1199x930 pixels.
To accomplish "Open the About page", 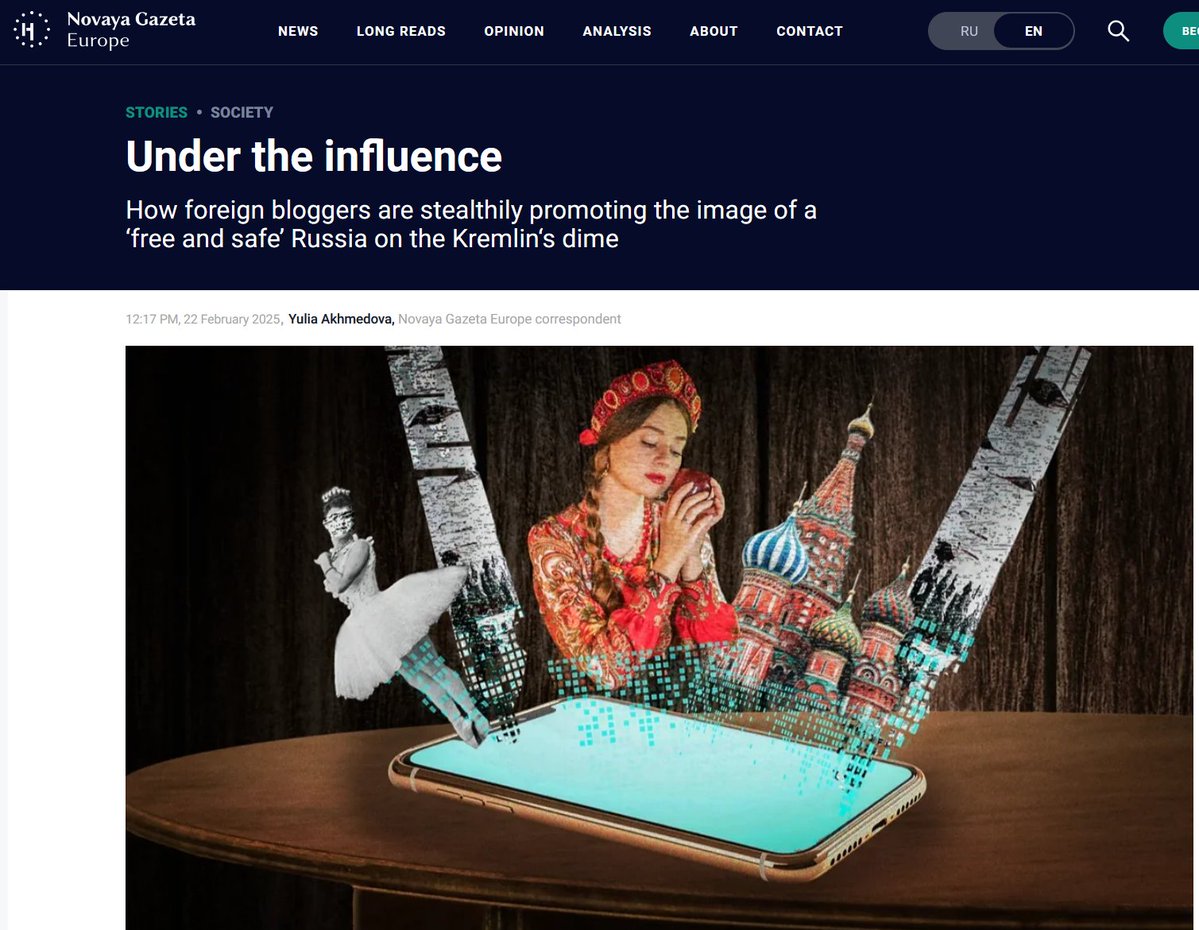I will pyautogui.click(x=713, y=31).
